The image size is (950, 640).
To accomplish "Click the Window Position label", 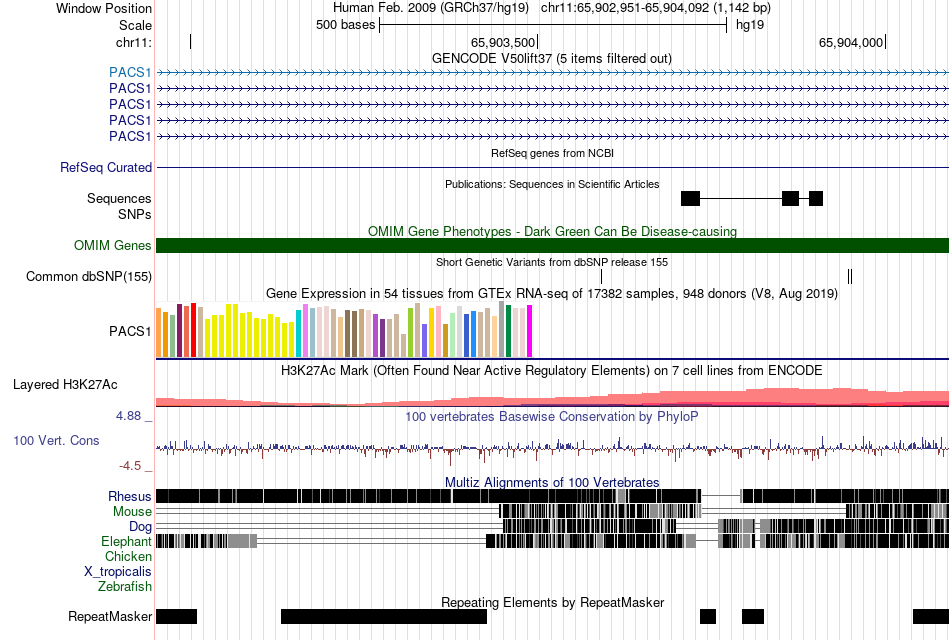I will click(104, 8).
